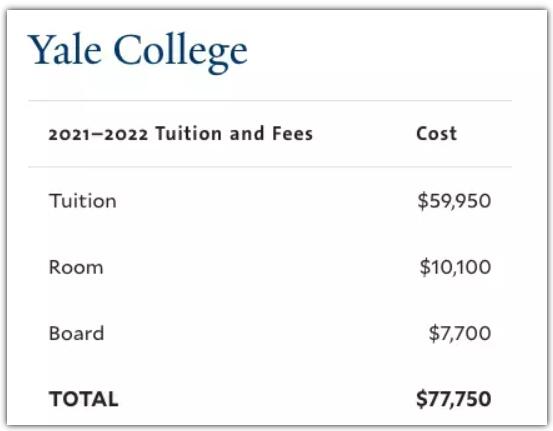This screenshot has height=431, width=553.
Task: Click the word Fees in header
Action: point(292,134)
